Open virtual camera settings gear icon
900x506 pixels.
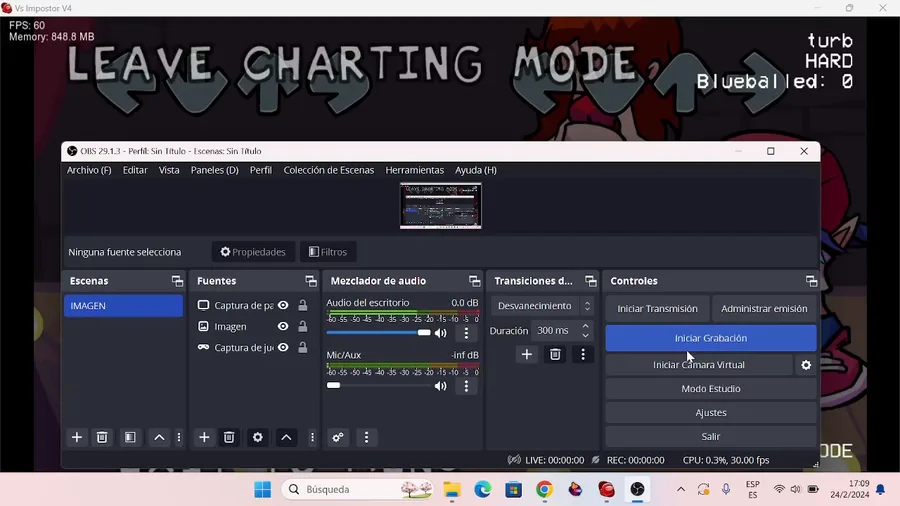pos(806,365)
